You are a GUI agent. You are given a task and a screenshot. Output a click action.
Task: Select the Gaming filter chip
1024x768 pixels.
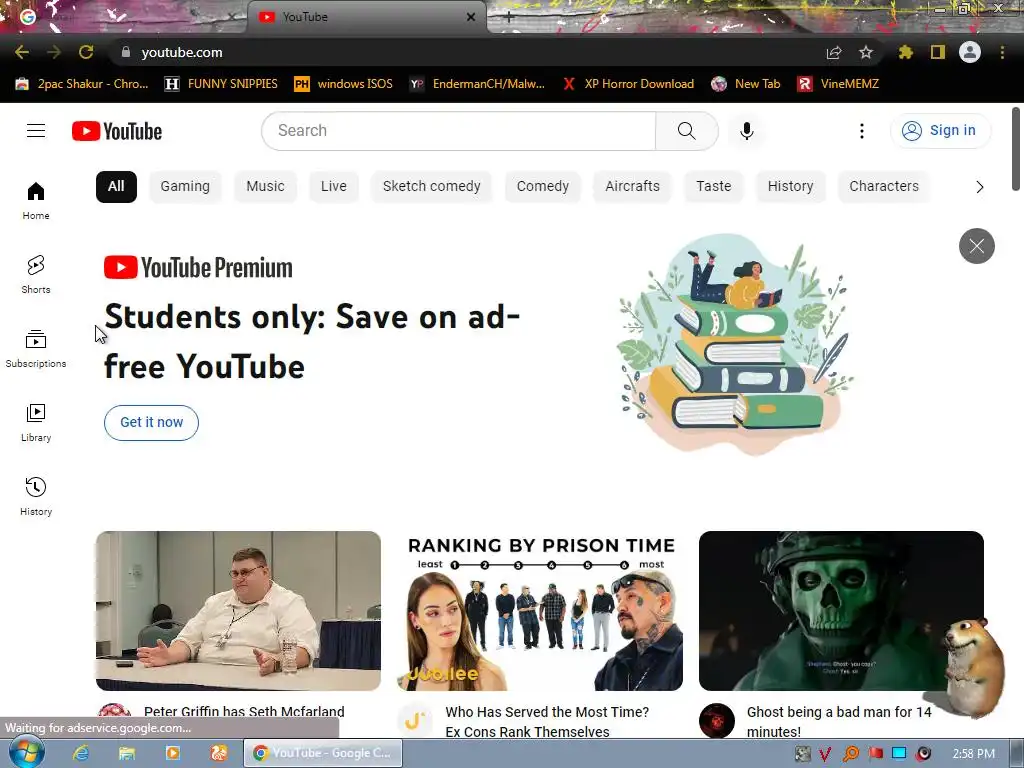point(185,187)
